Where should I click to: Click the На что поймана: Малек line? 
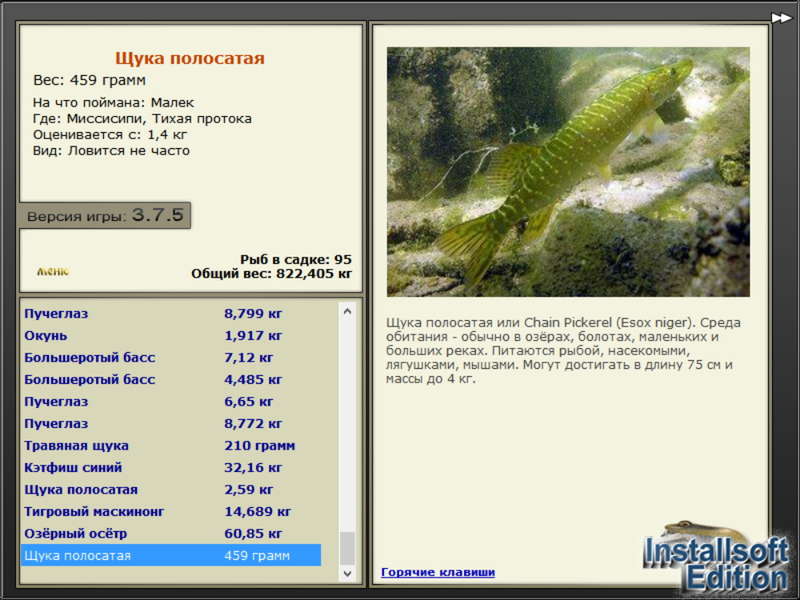pos(113,103)
